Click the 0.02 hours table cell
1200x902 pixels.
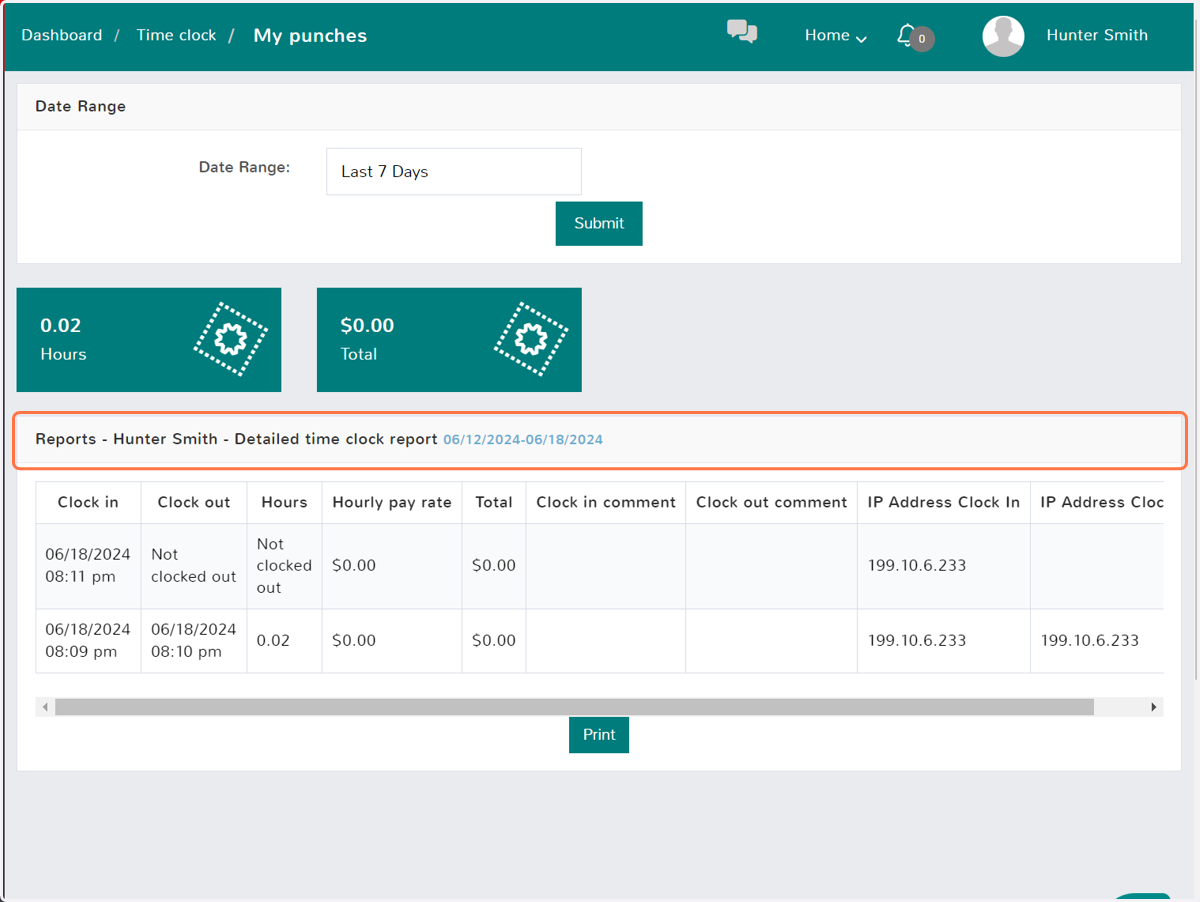(284, 641)
